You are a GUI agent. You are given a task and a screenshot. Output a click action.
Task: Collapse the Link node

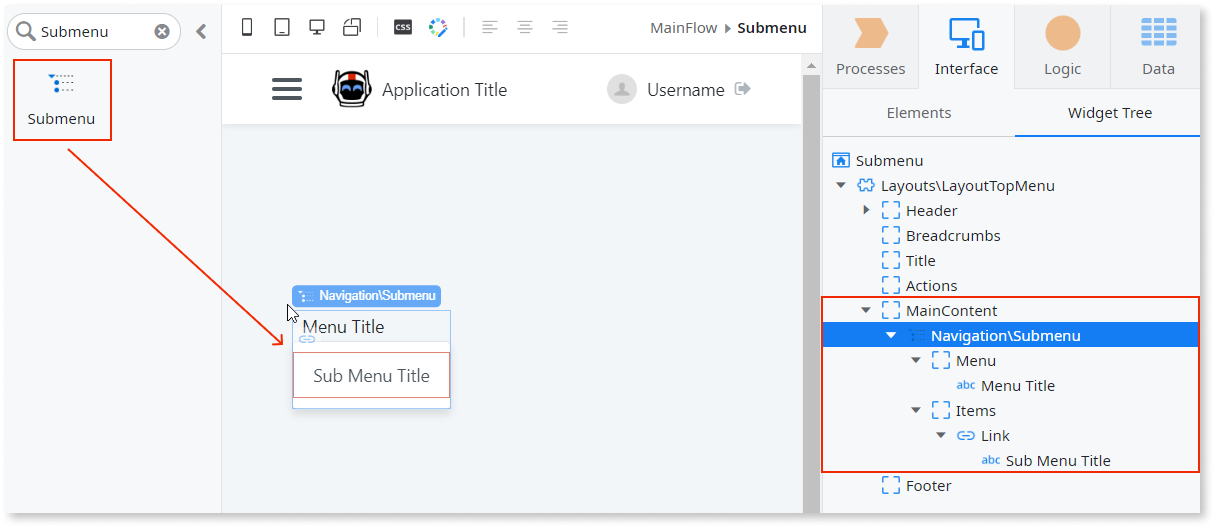941,436
